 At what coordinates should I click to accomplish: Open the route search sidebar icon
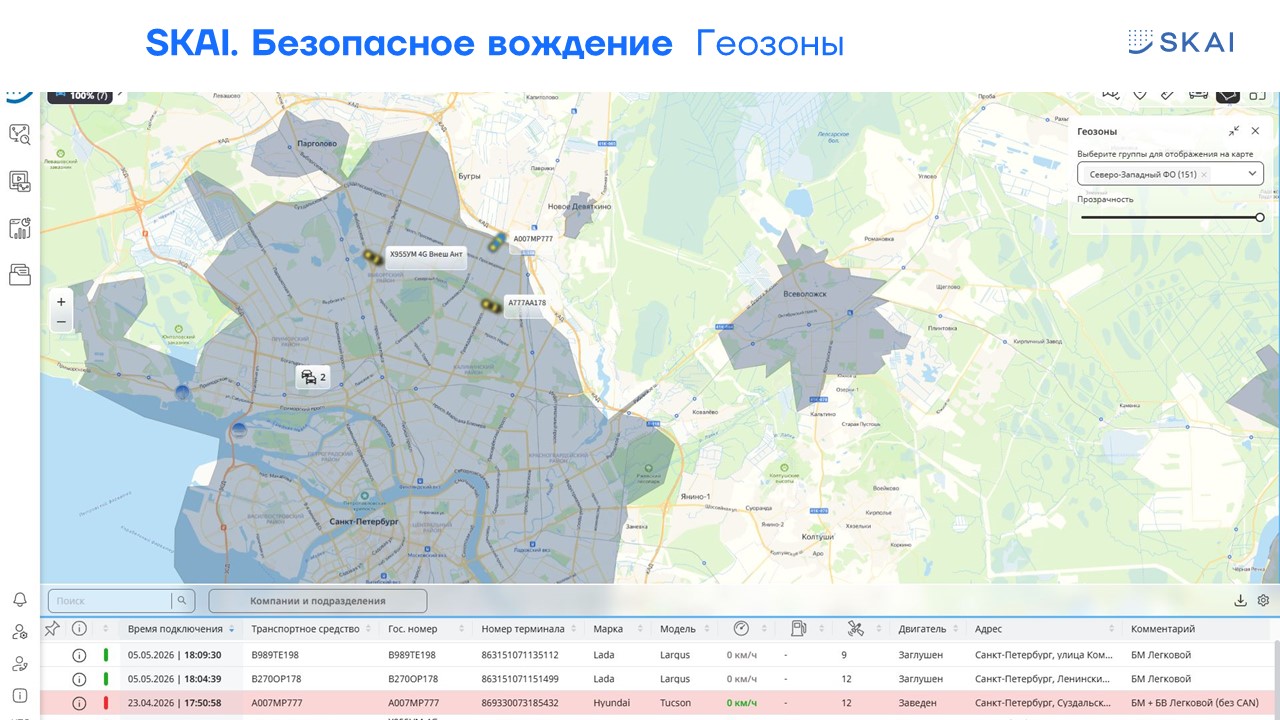point(20,135)
